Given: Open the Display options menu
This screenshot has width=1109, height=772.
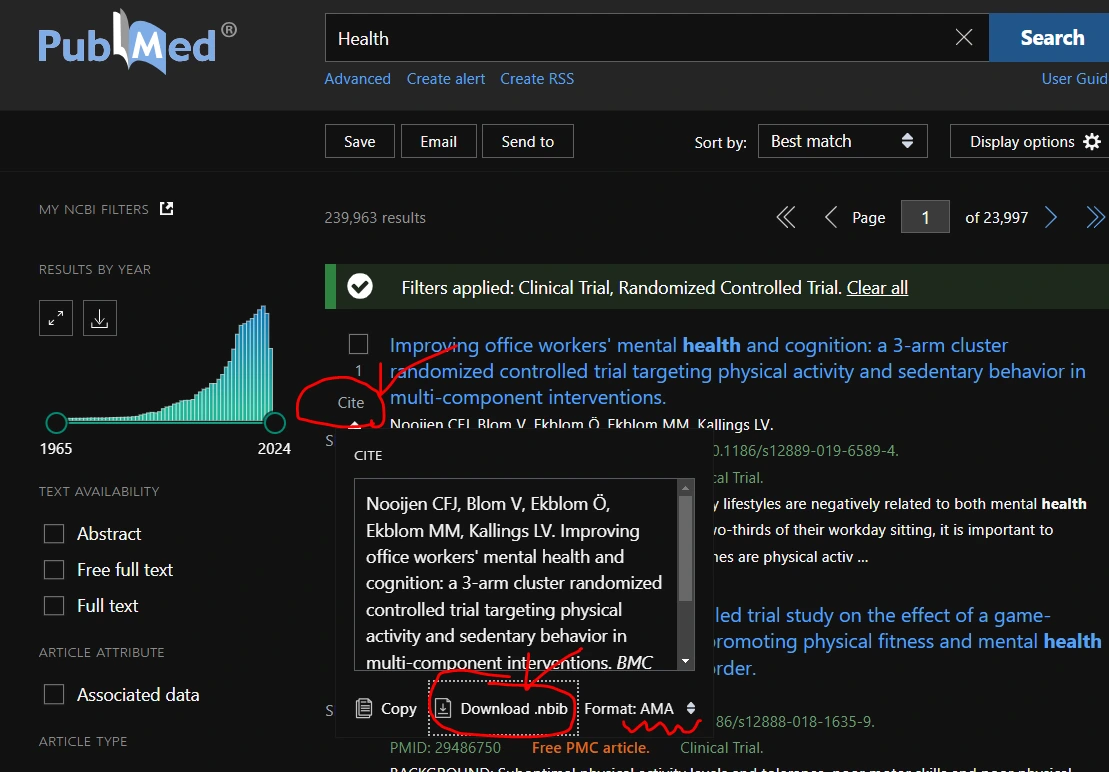Looking at the screenshot, I should (1032, 141).
